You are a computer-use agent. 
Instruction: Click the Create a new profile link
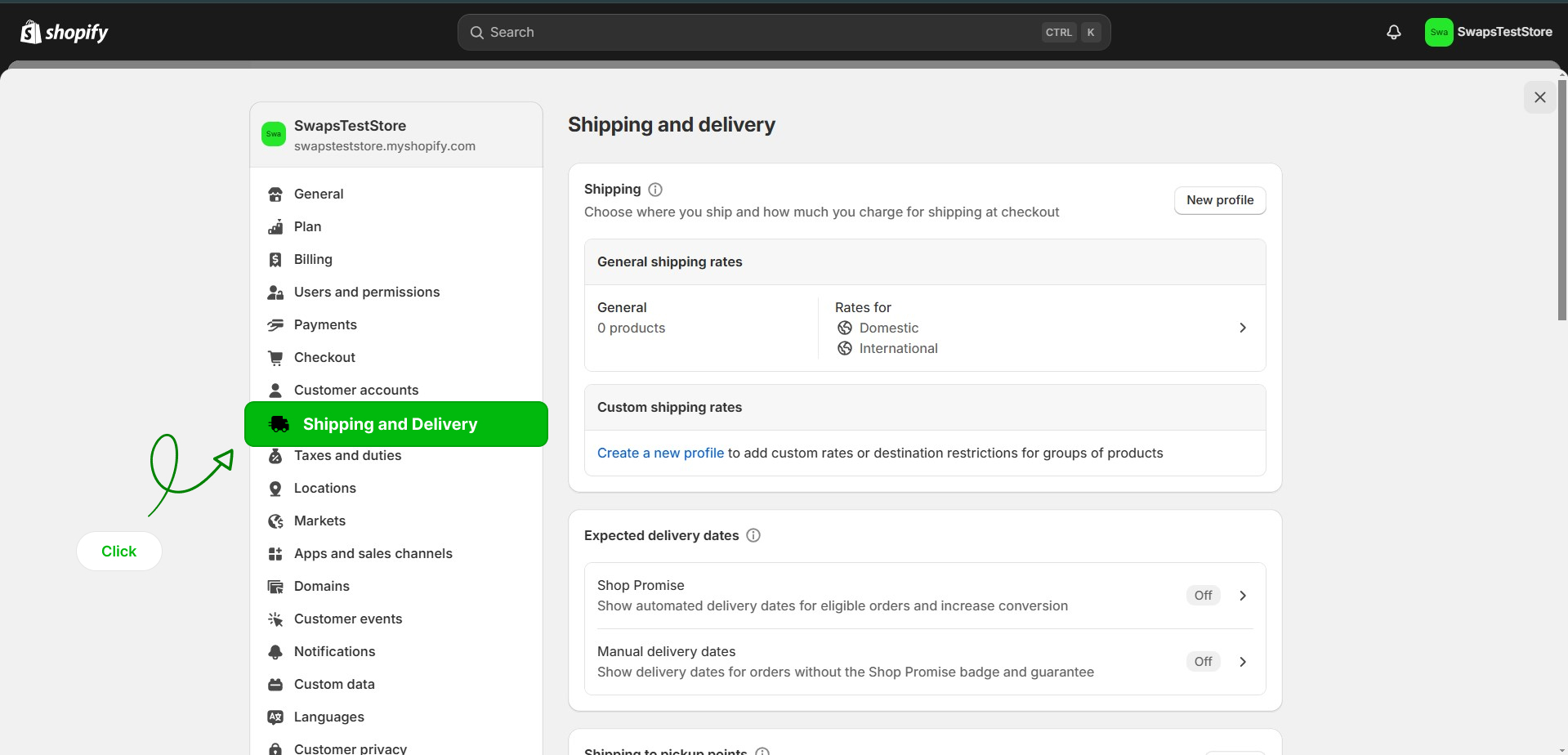click(x=660, y=453)
